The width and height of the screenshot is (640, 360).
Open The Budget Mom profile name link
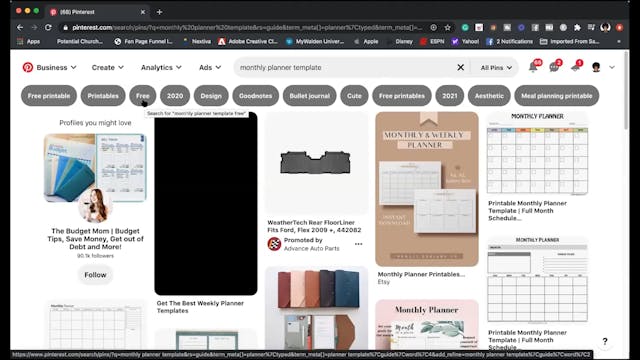point(95,239)
